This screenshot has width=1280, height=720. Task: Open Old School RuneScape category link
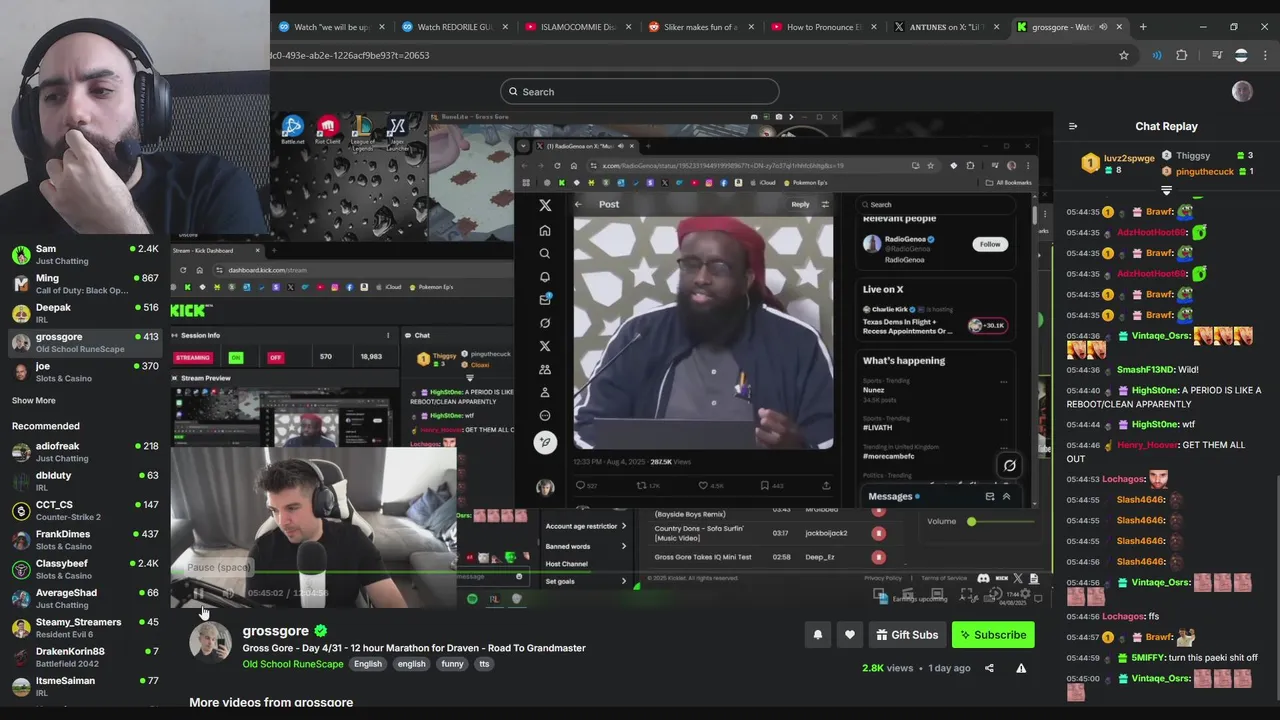[292, 664]
